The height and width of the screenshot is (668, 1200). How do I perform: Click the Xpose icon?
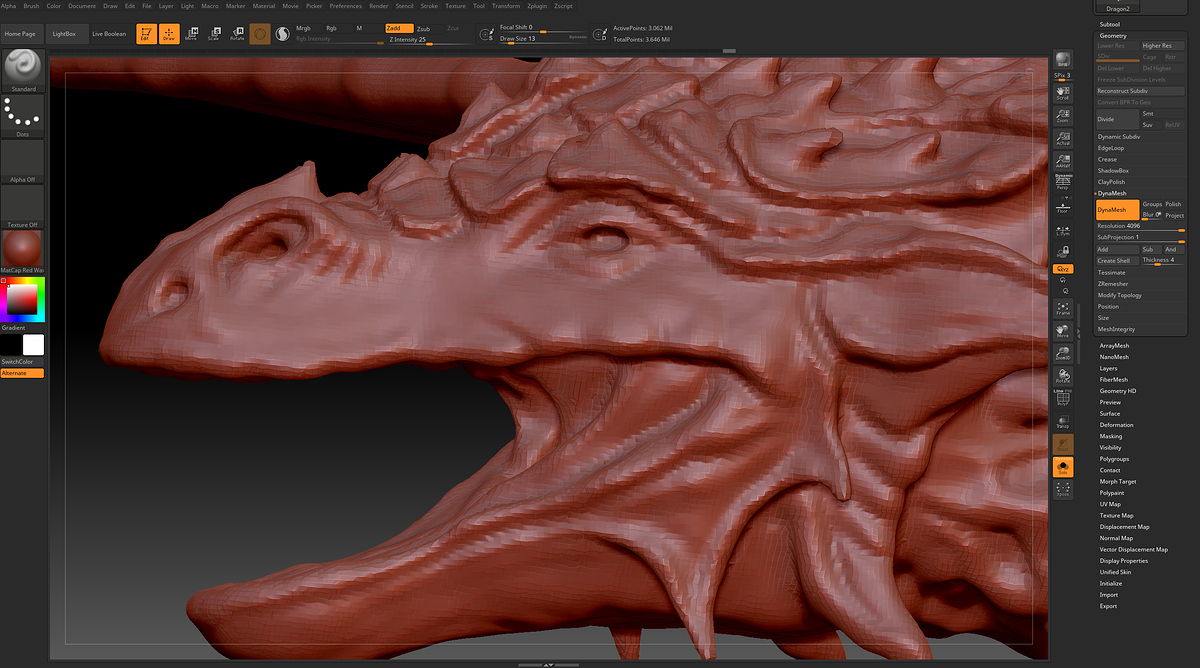pos(1063,489)
